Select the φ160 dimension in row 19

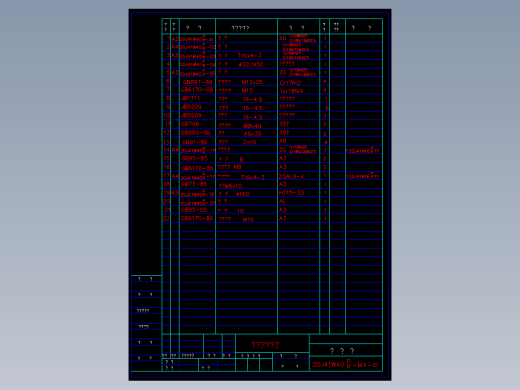click(243, 194)
